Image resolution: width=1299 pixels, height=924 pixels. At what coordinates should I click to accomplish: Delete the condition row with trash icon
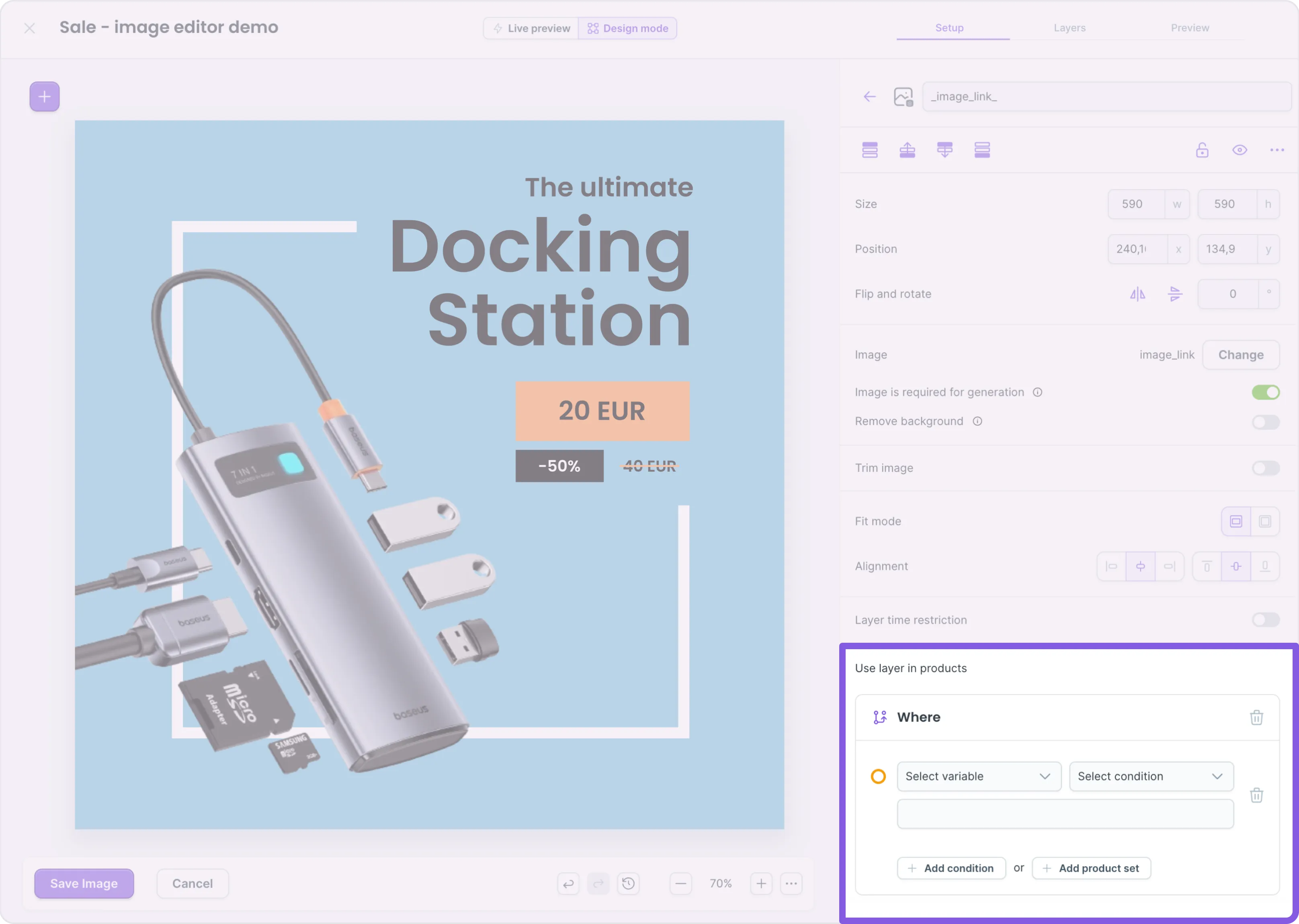point(1256,795)
